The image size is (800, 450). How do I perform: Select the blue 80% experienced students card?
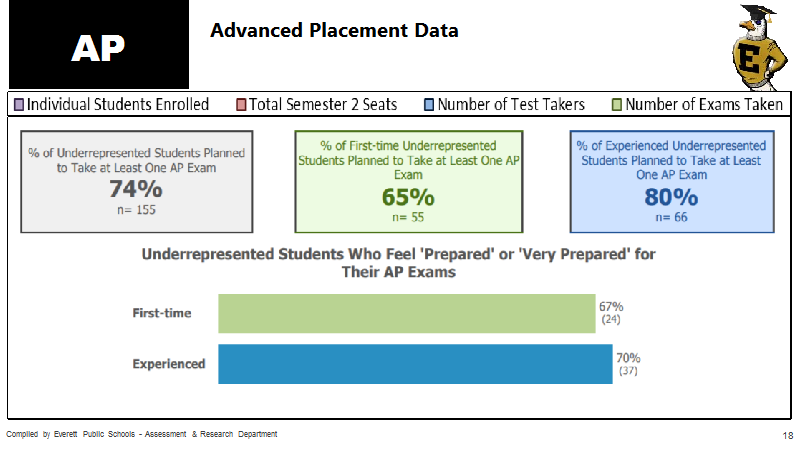pyautogui.click(x=672, y=182)
